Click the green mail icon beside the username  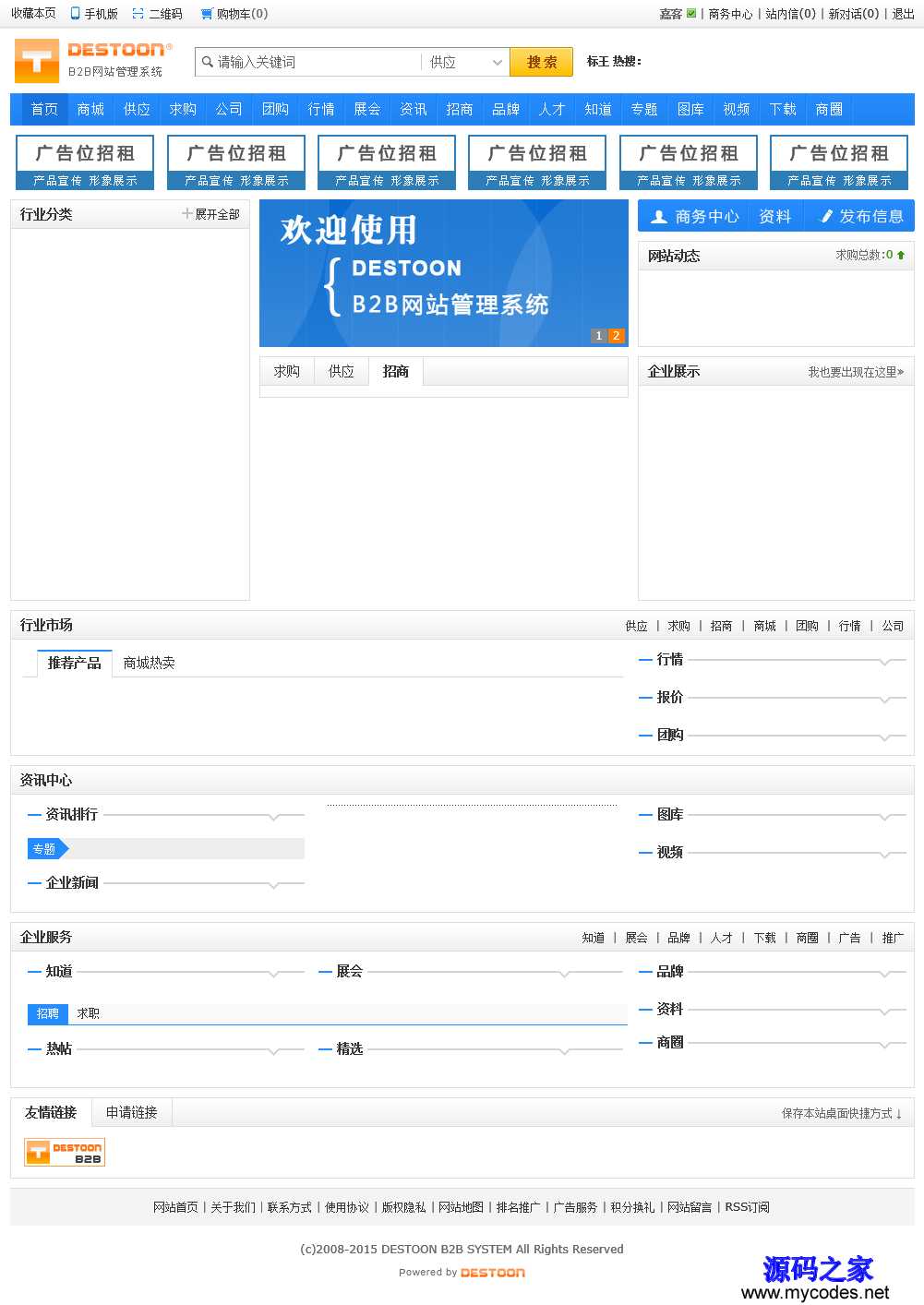(x=691, y=13)
